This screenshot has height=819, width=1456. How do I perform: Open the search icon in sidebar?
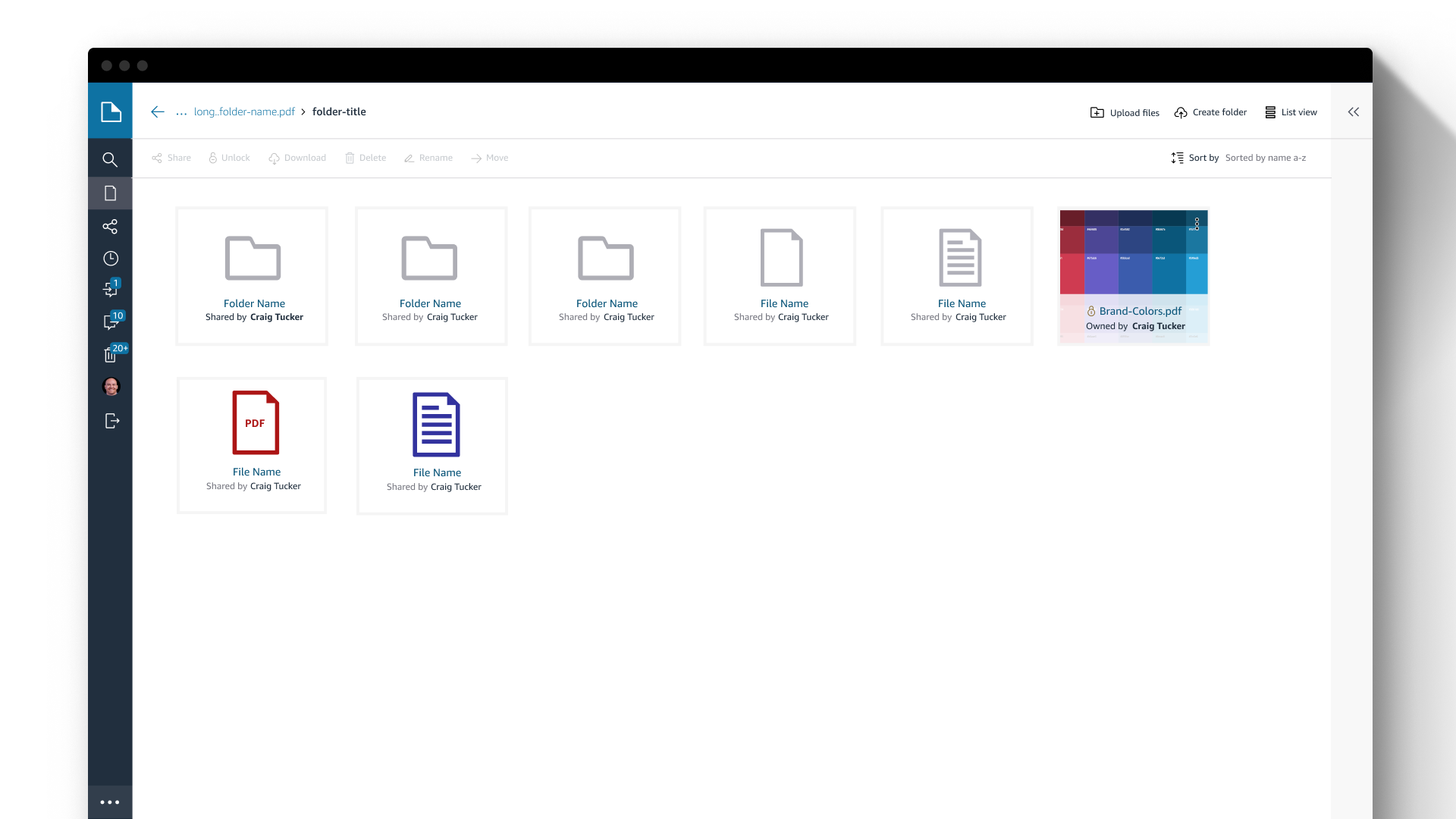(x=110, y=160)
